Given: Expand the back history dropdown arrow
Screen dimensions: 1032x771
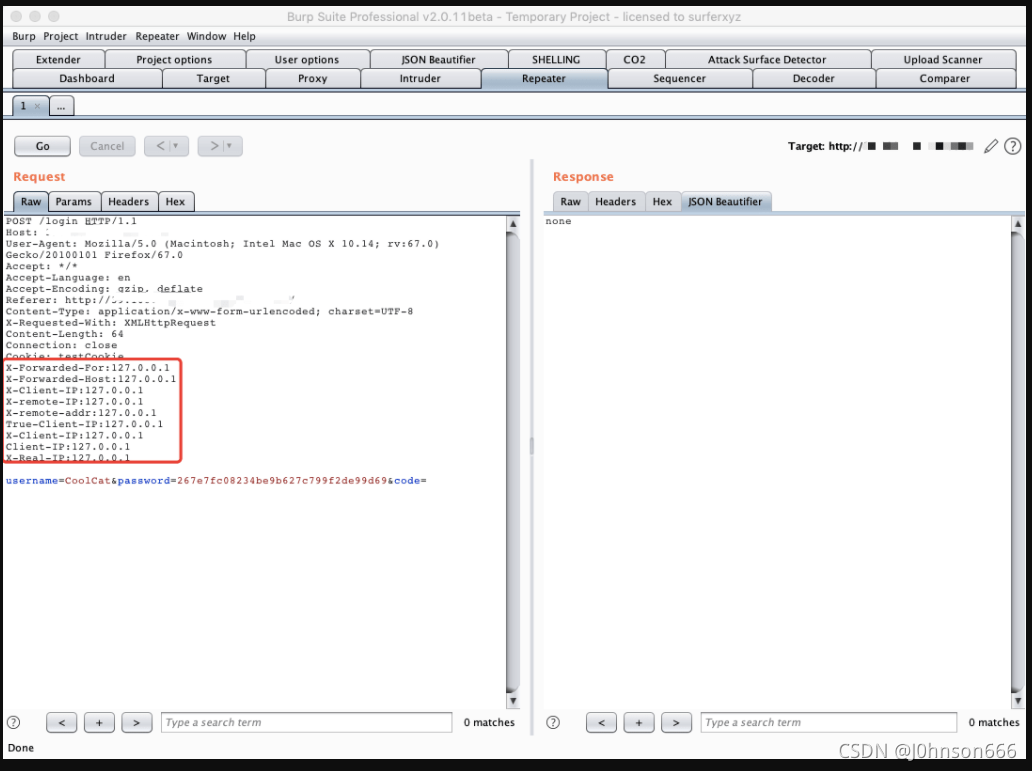Looking at the screenshot, I should click(x=176, y=146).
